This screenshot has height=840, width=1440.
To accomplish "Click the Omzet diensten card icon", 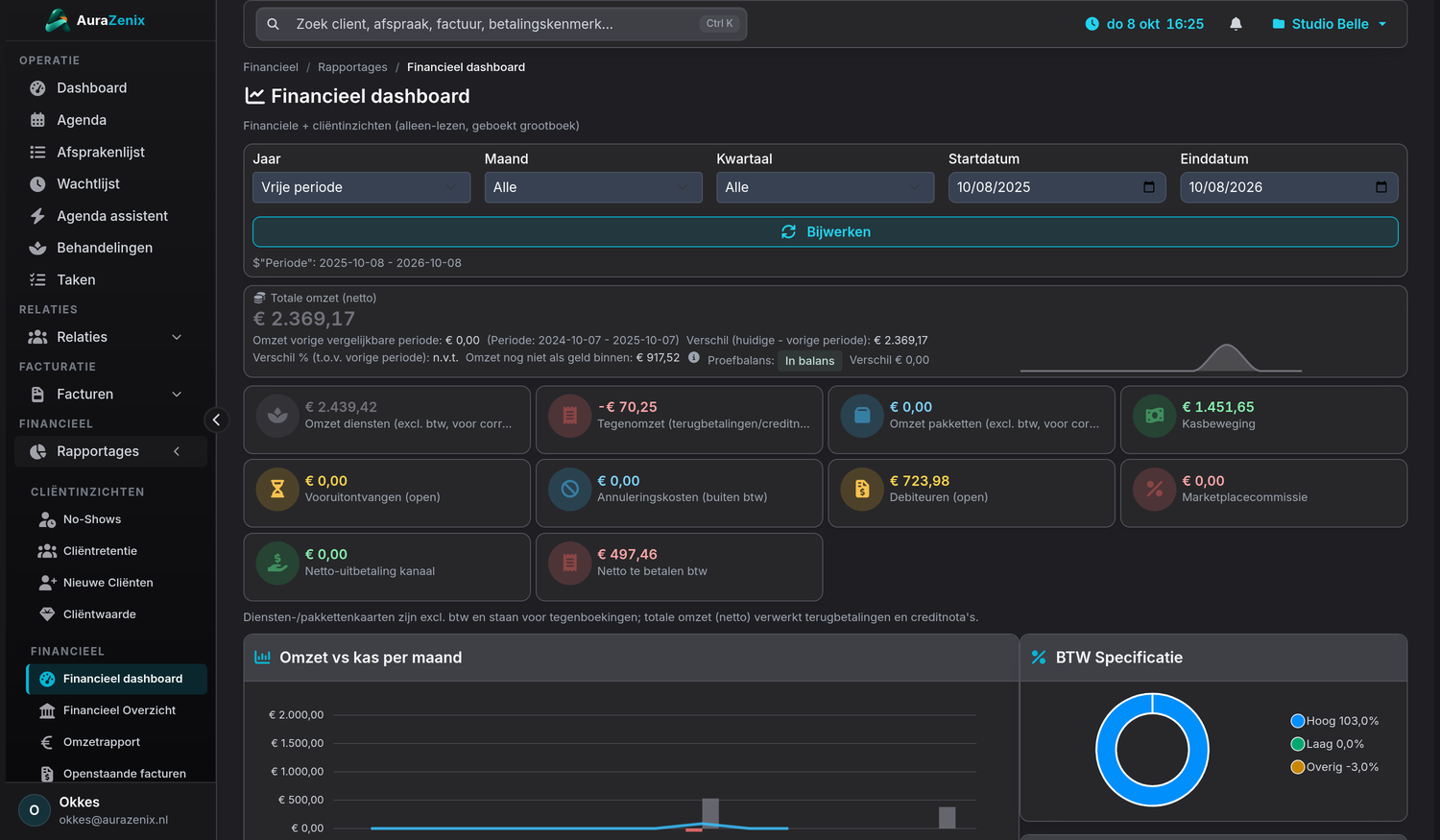I will pos(277,416).
